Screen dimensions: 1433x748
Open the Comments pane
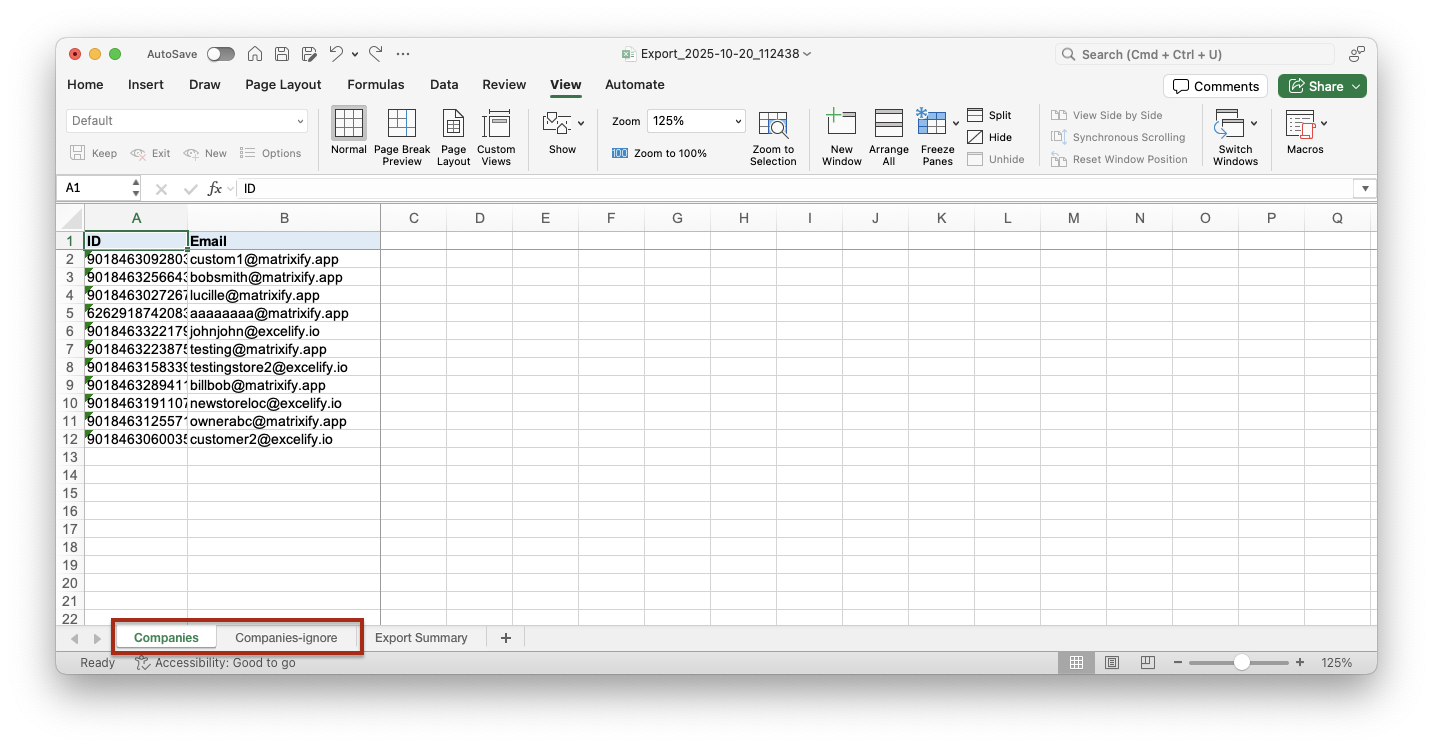[1215, 86]
